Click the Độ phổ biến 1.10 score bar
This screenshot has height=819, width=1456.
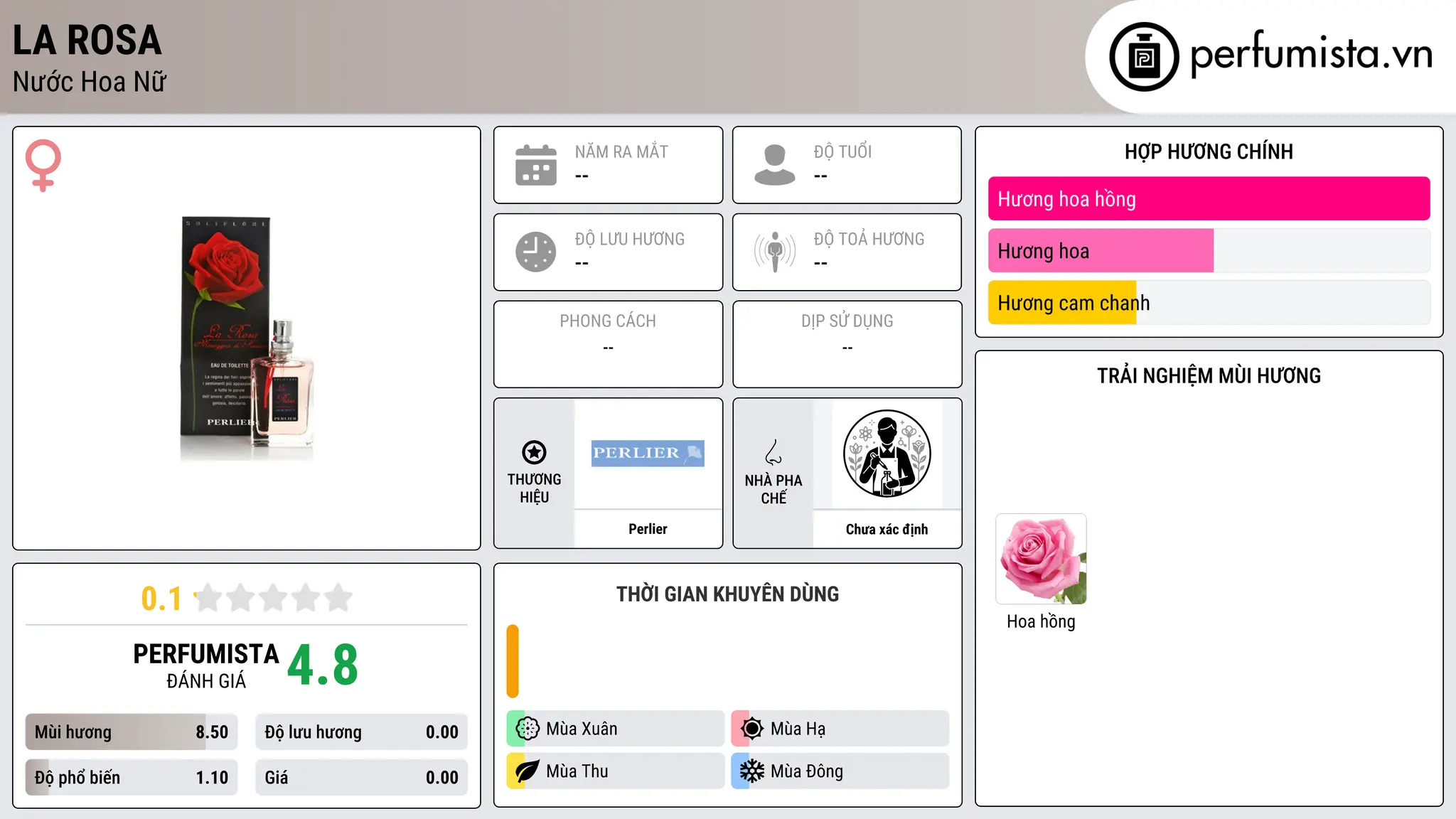coord(132,778)
